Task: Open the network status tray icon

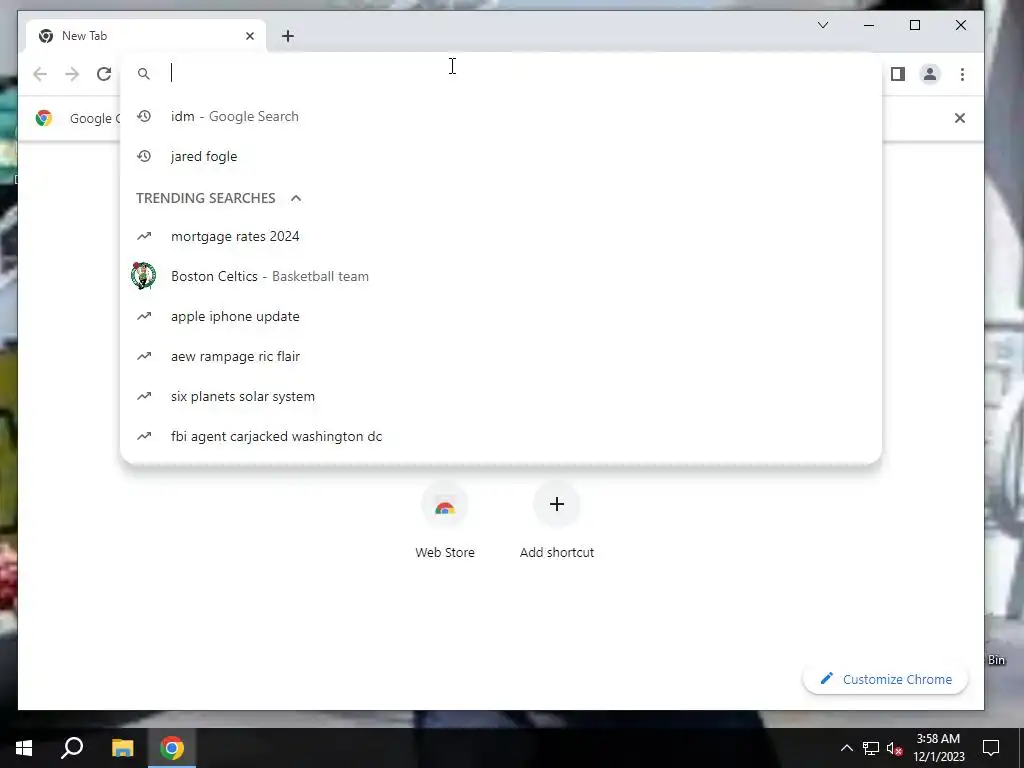Action: click(x=871, y=748)
